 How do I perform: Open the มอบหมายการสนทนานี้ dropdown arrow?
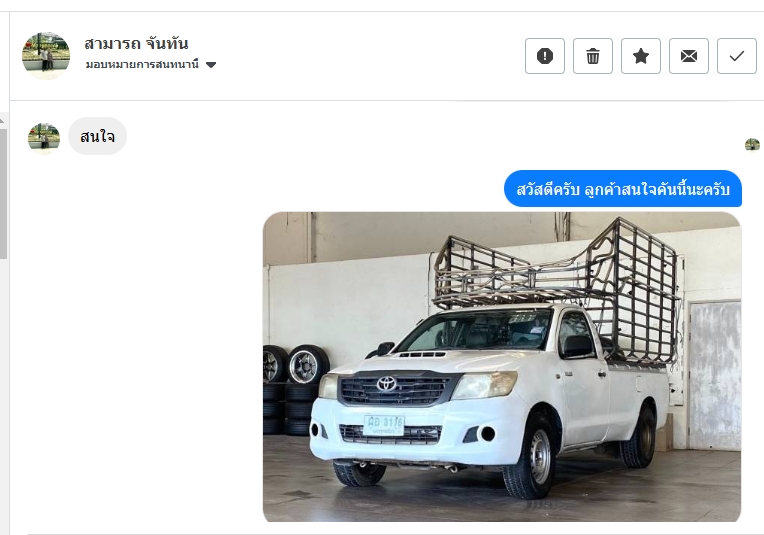tap(211, 65)
